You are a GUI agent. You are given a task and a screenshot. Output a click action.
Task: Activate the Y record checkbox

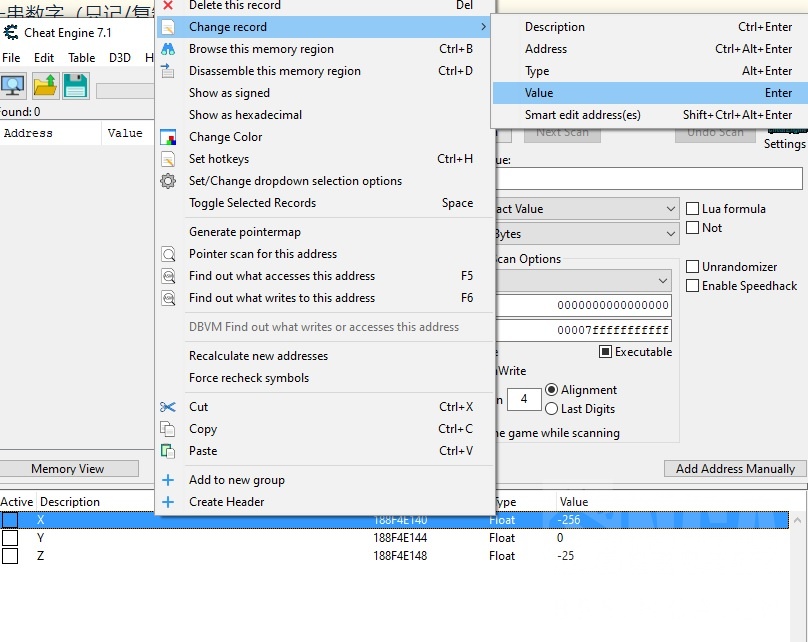(10, 538)
